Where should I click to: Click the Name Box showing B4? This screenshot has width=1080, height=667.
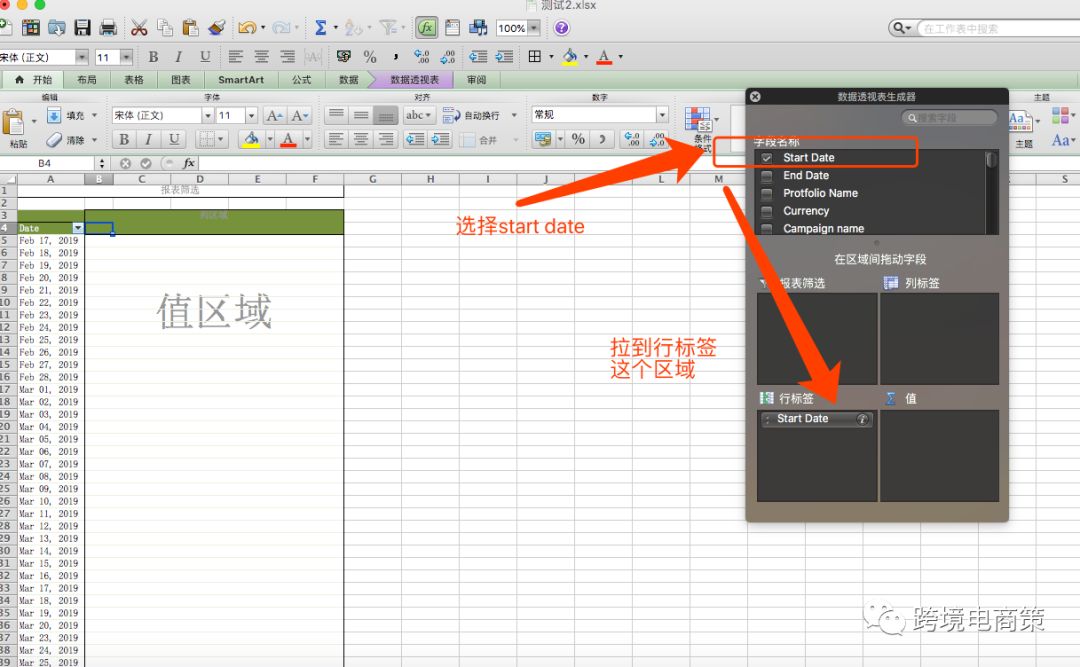pyautogui.click(x=44, y=163)
